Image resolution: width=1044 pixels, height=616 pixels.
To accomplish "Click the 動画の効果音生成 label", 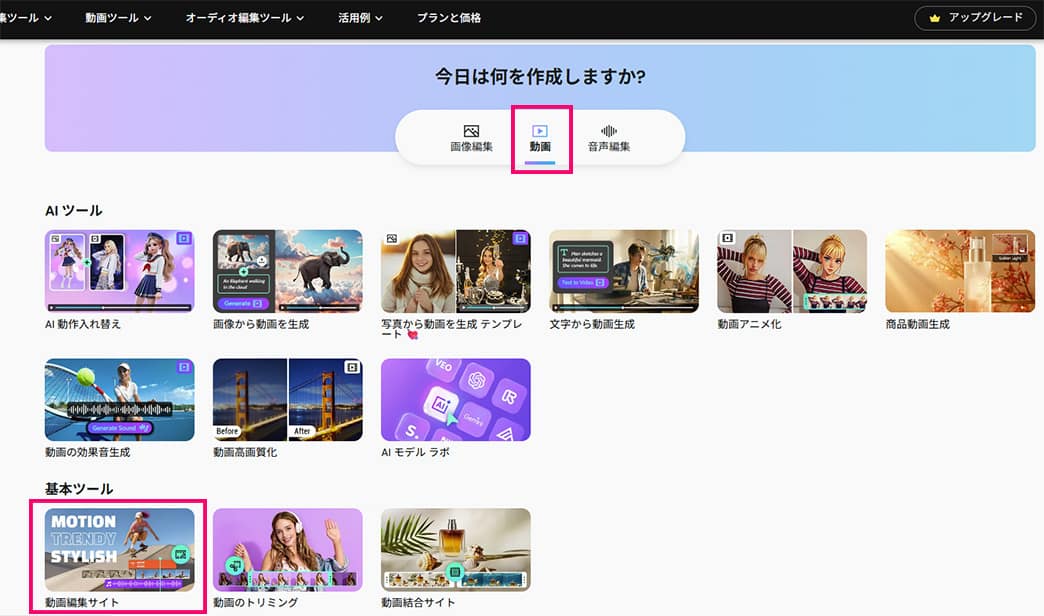I will (x=87, y=452).
